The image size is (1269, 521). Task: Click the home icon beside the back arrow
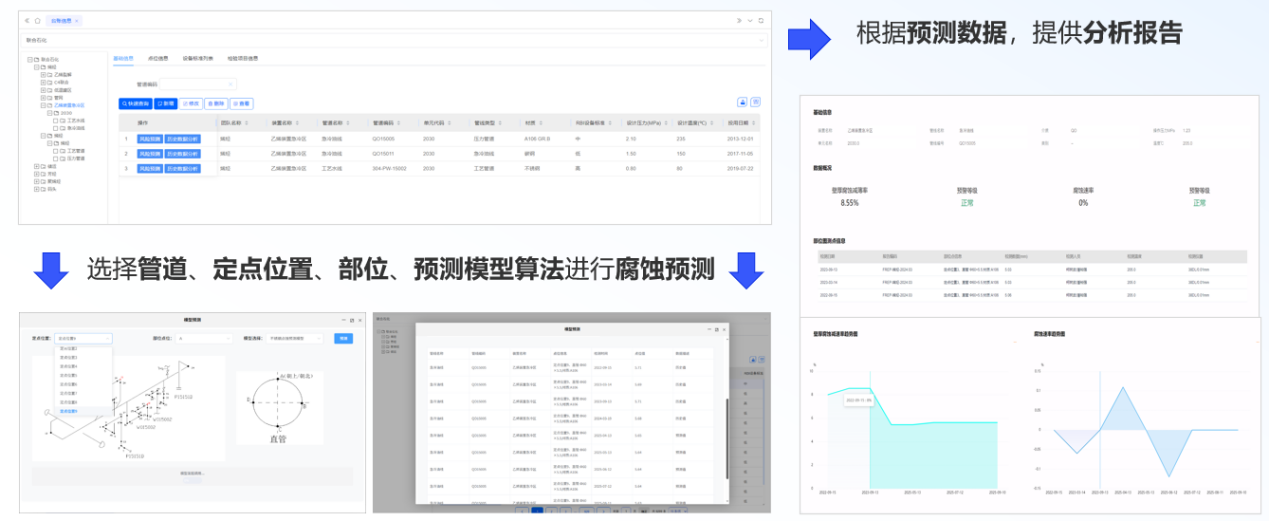coord(38,20)
